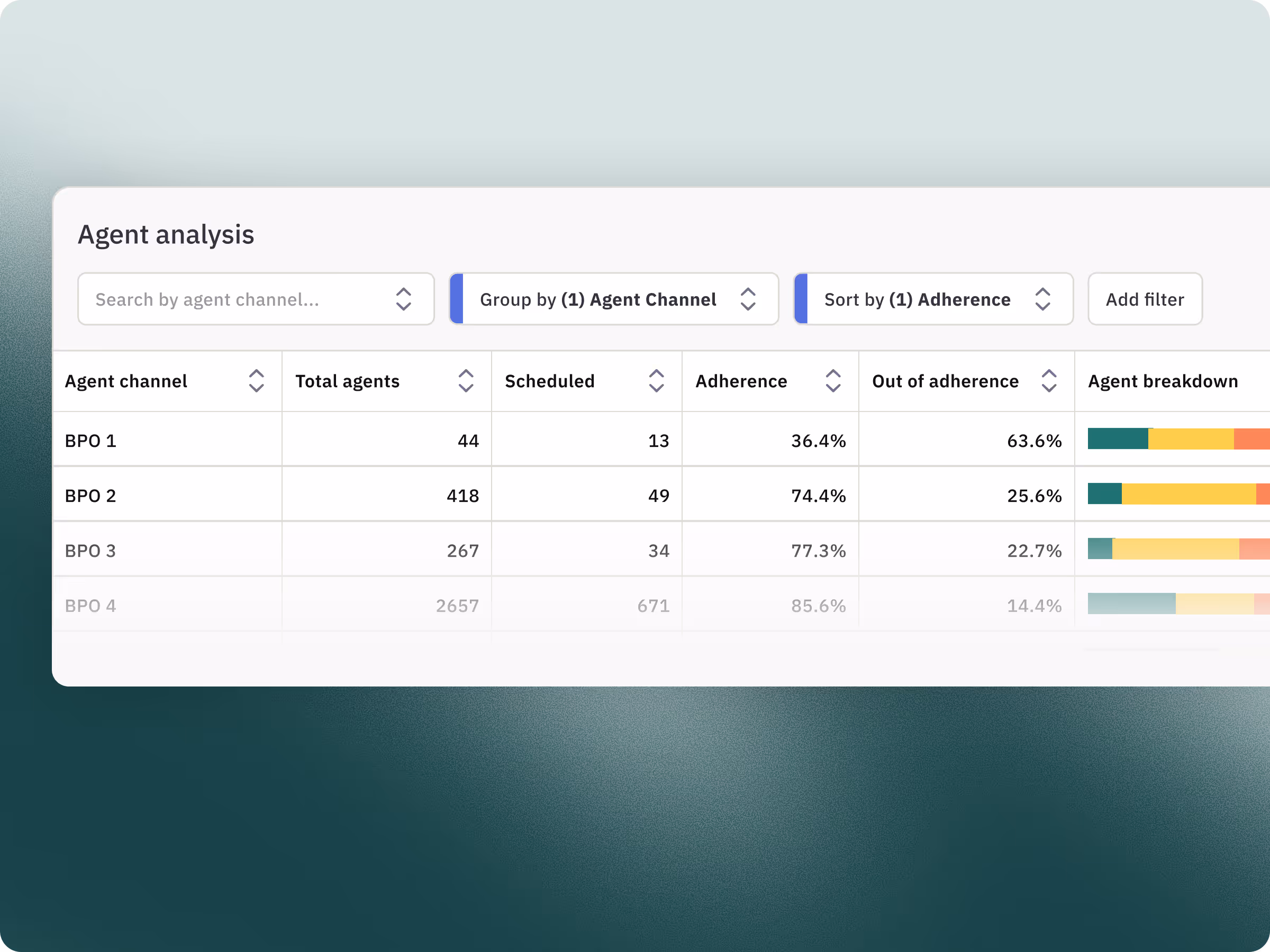Select the BPO 1 row
Viewport: 1270px width, 952px height.
pos(90,441)
